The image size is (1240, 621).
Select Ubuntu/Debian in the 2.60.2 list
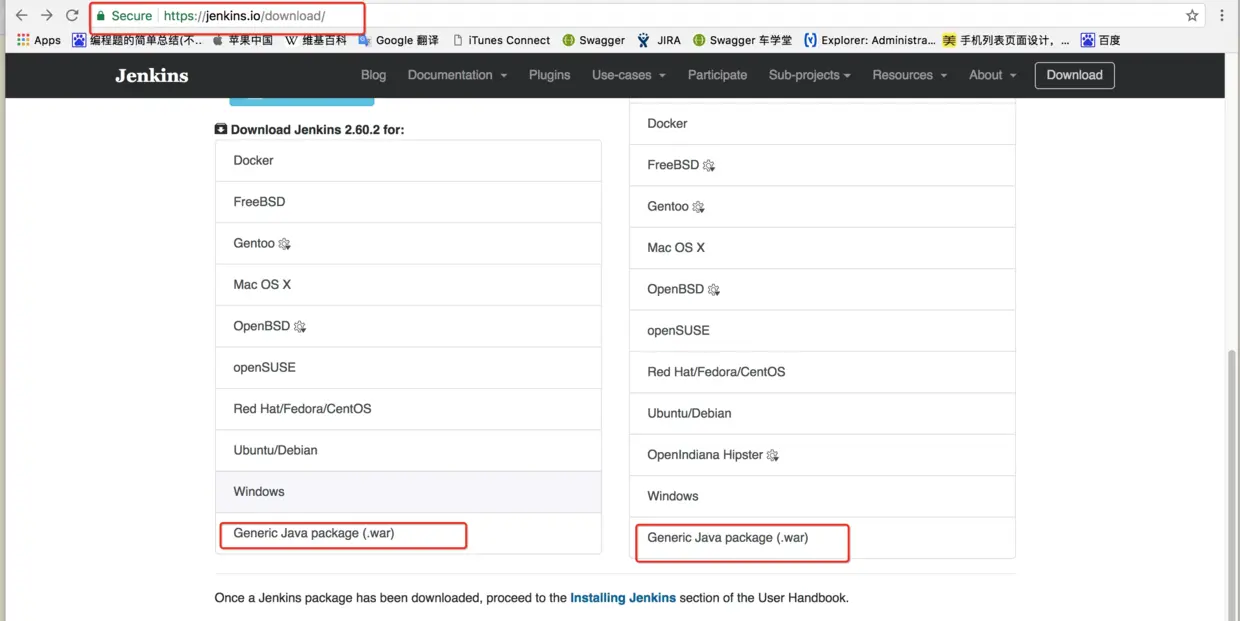[408, 450]
